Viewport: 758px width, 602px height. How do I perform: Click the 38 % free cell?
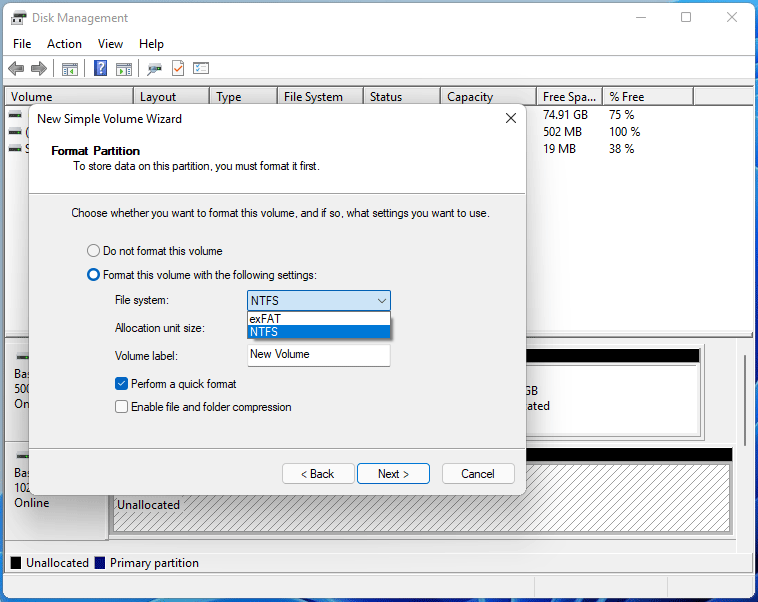point(621,149)
